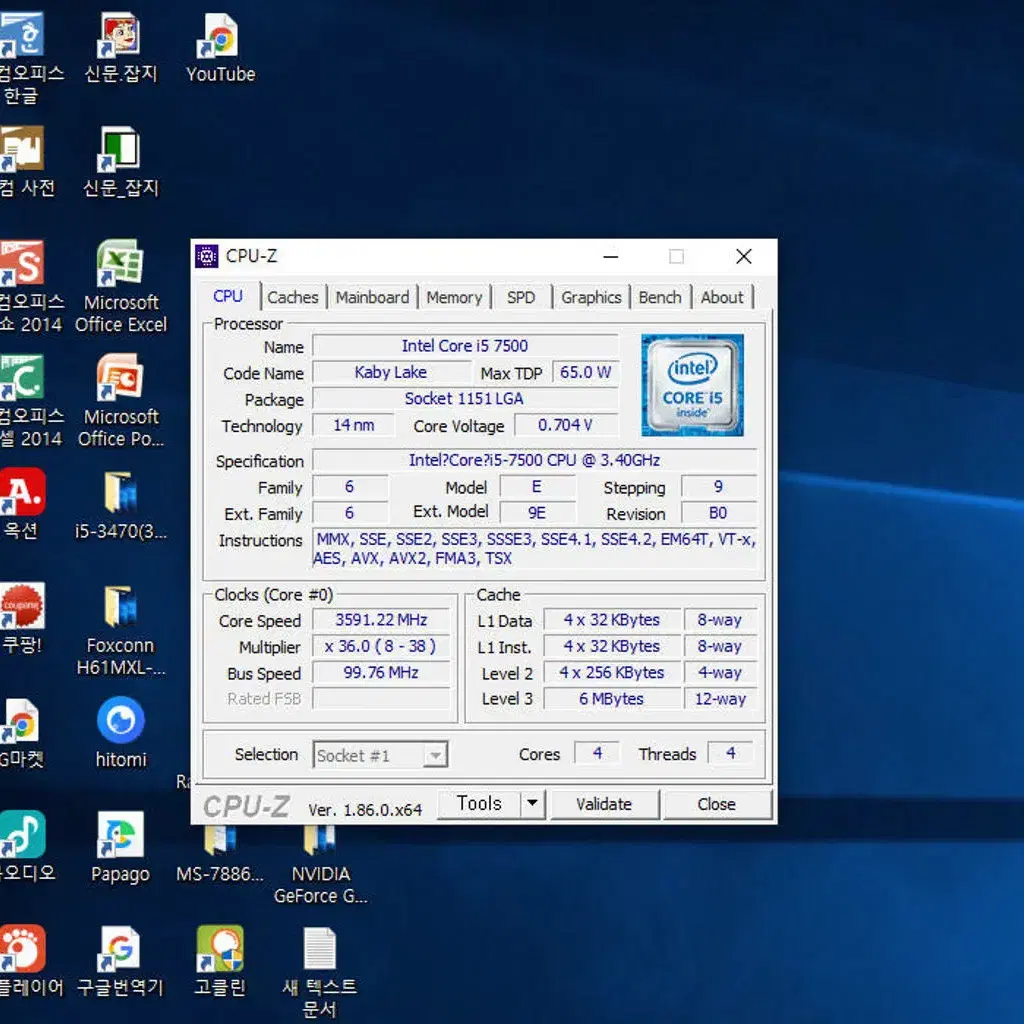
Task: Launch the 한컴오피스 한쇼 2014 shortcut
Action: [x=31, y=286]
